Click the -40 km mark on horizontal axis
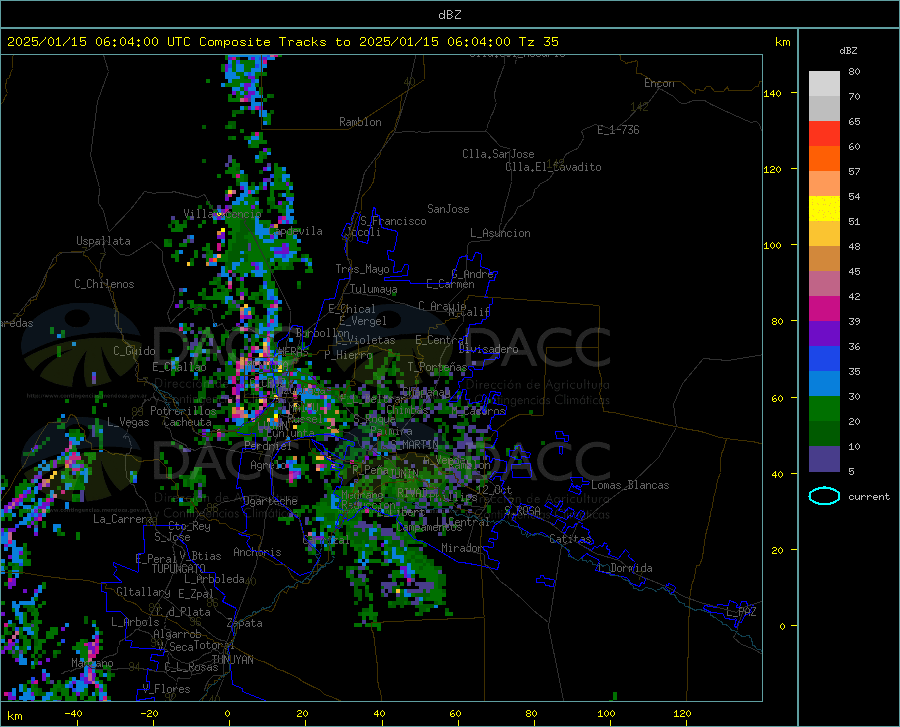Screen dimensions: 900x727 73,713
